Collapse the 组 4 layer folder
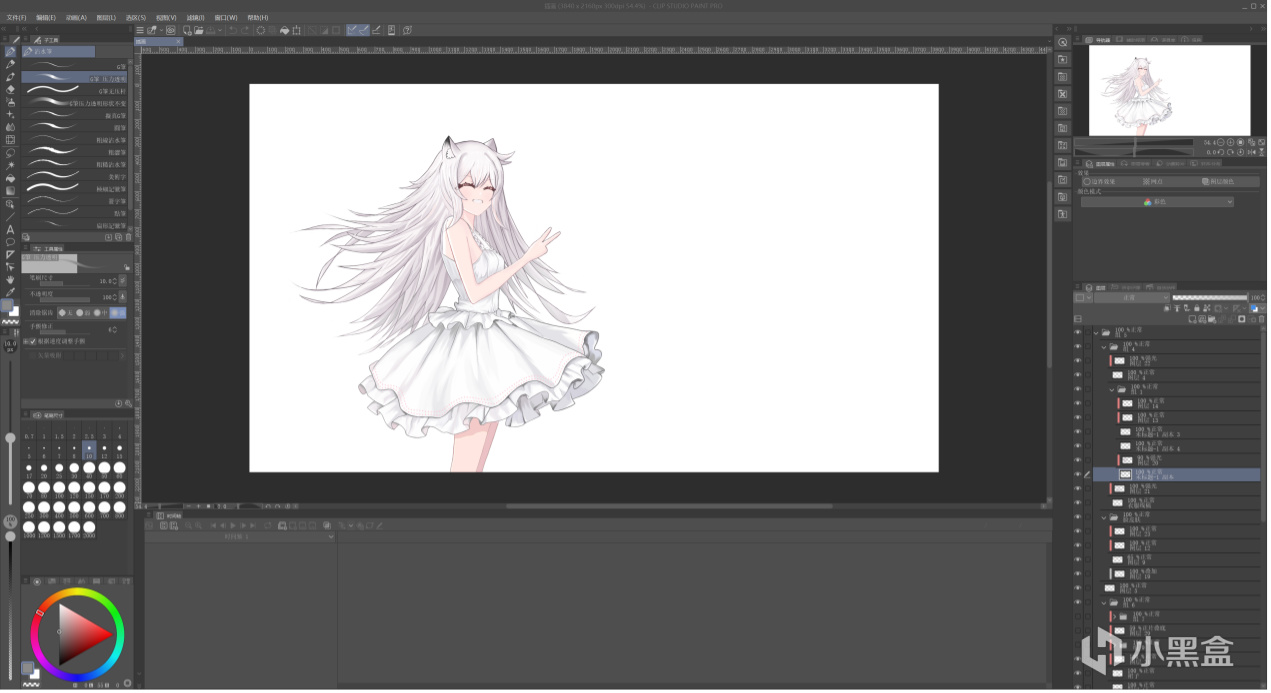Image resolution: width=1271 pixels, height=693 pixels. click(x=1104, y=346)
